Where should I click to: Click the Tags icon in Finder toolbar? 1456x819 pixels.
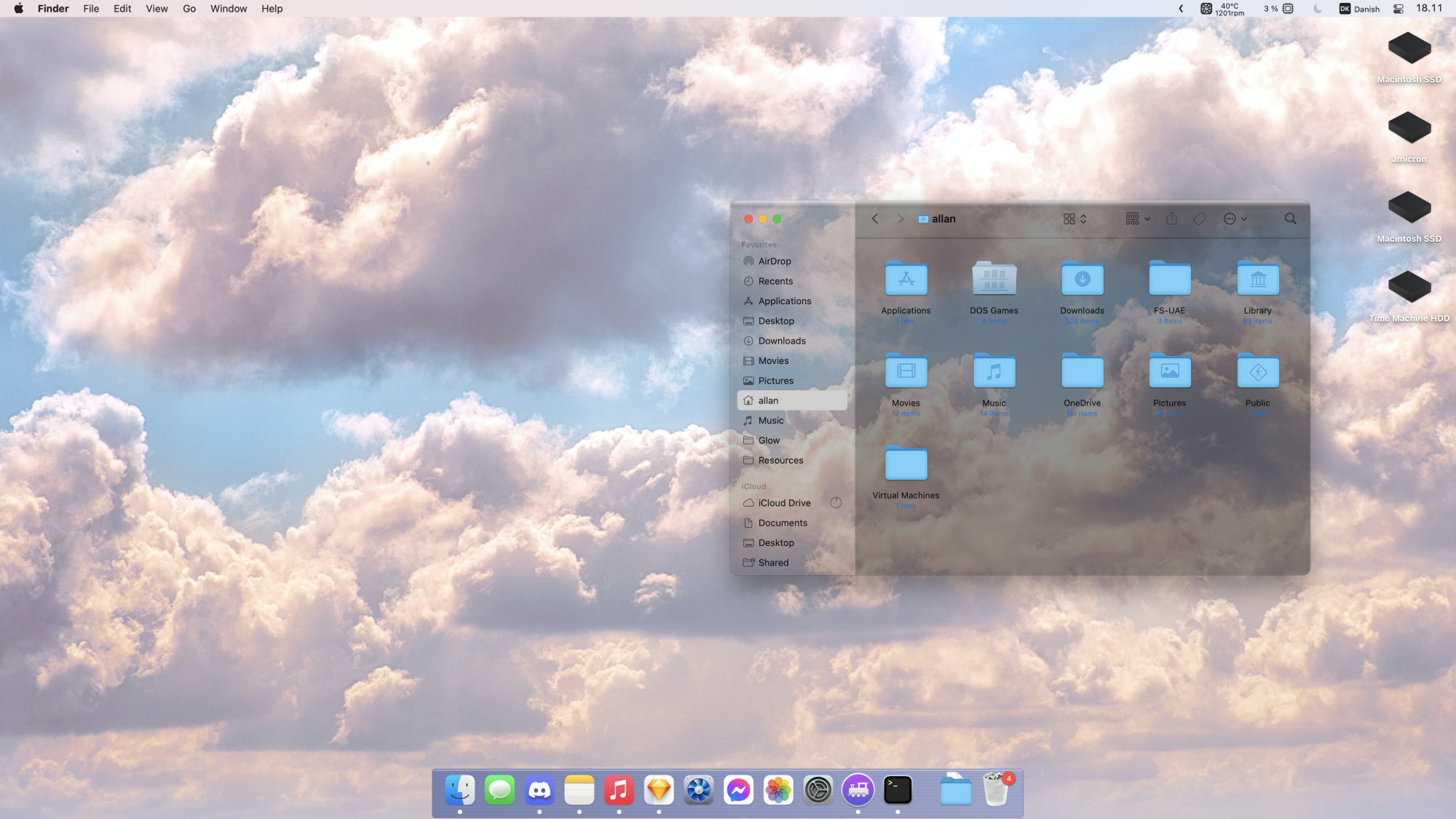(1200, 218)
